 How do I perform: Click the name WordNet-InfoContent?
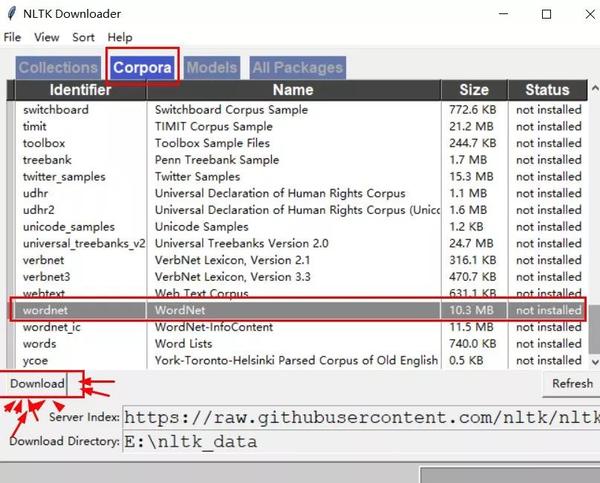point(214,327)
